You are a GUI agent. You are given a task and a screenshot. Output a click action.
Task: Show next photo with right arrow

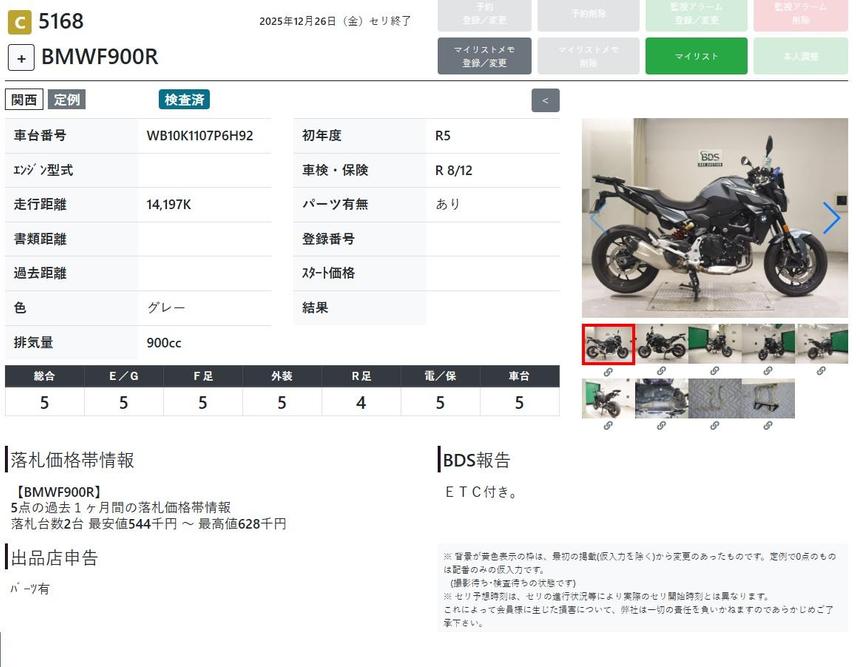tap(831, 218)
